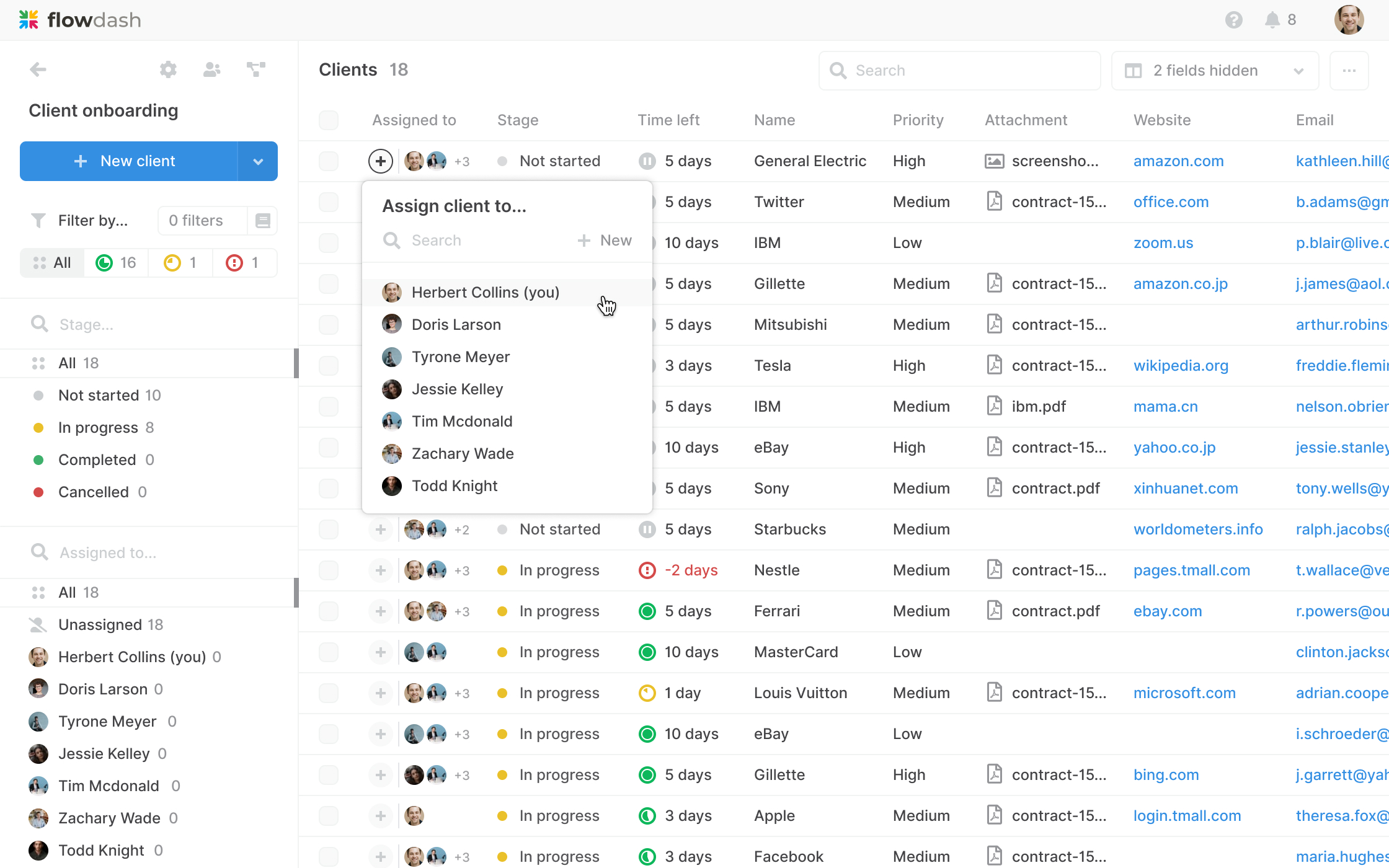This screenshot has width=1389, height=868.
Task: Open the wikipedia.org website link
Action: pos(1181,366)
